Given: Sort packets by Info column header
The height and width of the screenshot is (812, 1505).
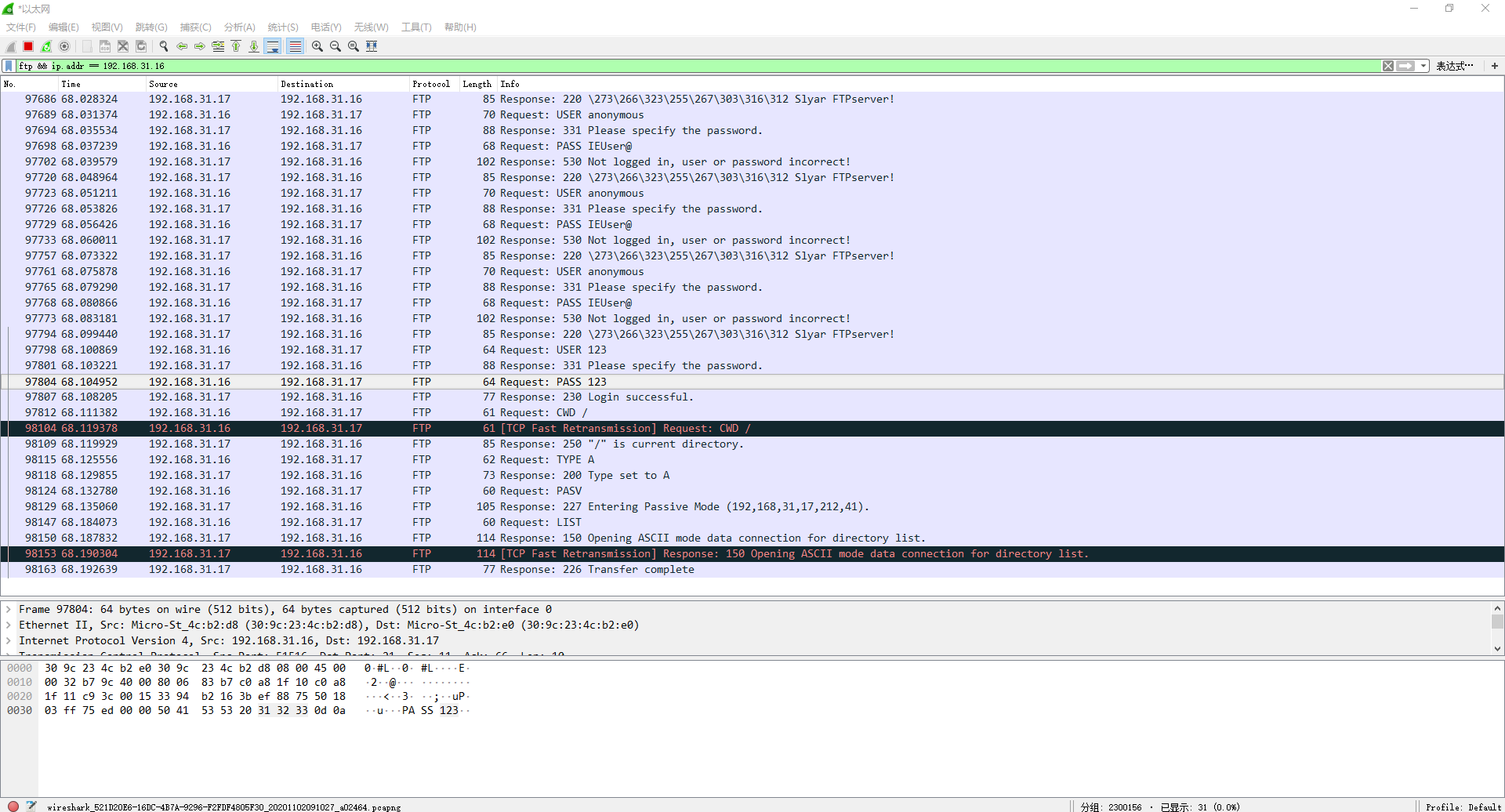Looking at the screenshot, I should click(999, 84).
